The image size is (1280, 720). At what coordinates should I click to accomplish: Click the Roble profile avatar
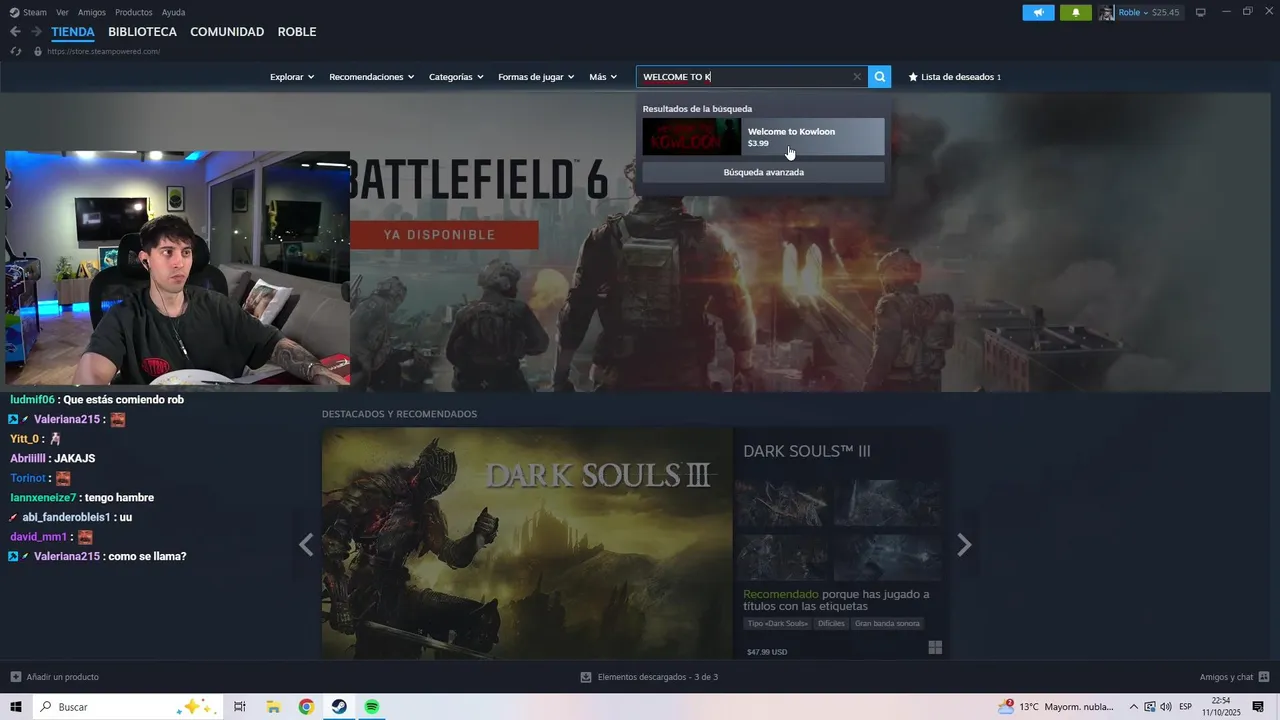[1107, 12]
